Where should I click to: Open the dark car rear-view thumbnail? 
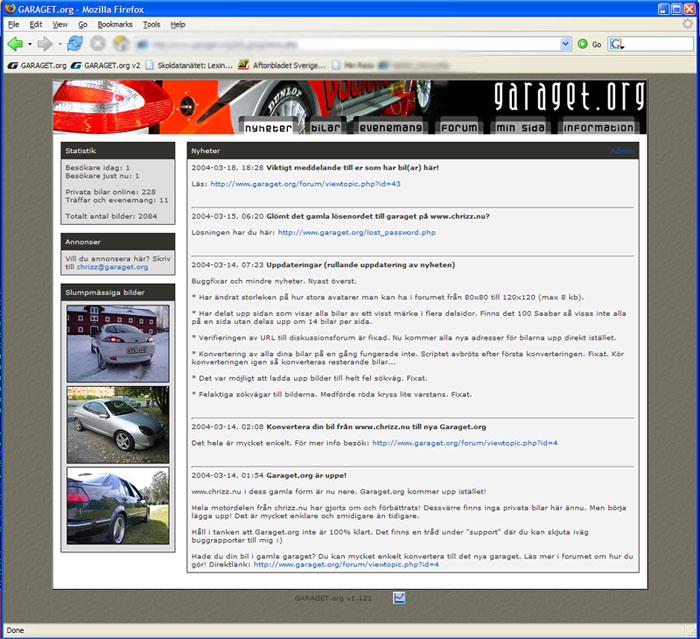(x=118, y=506)
